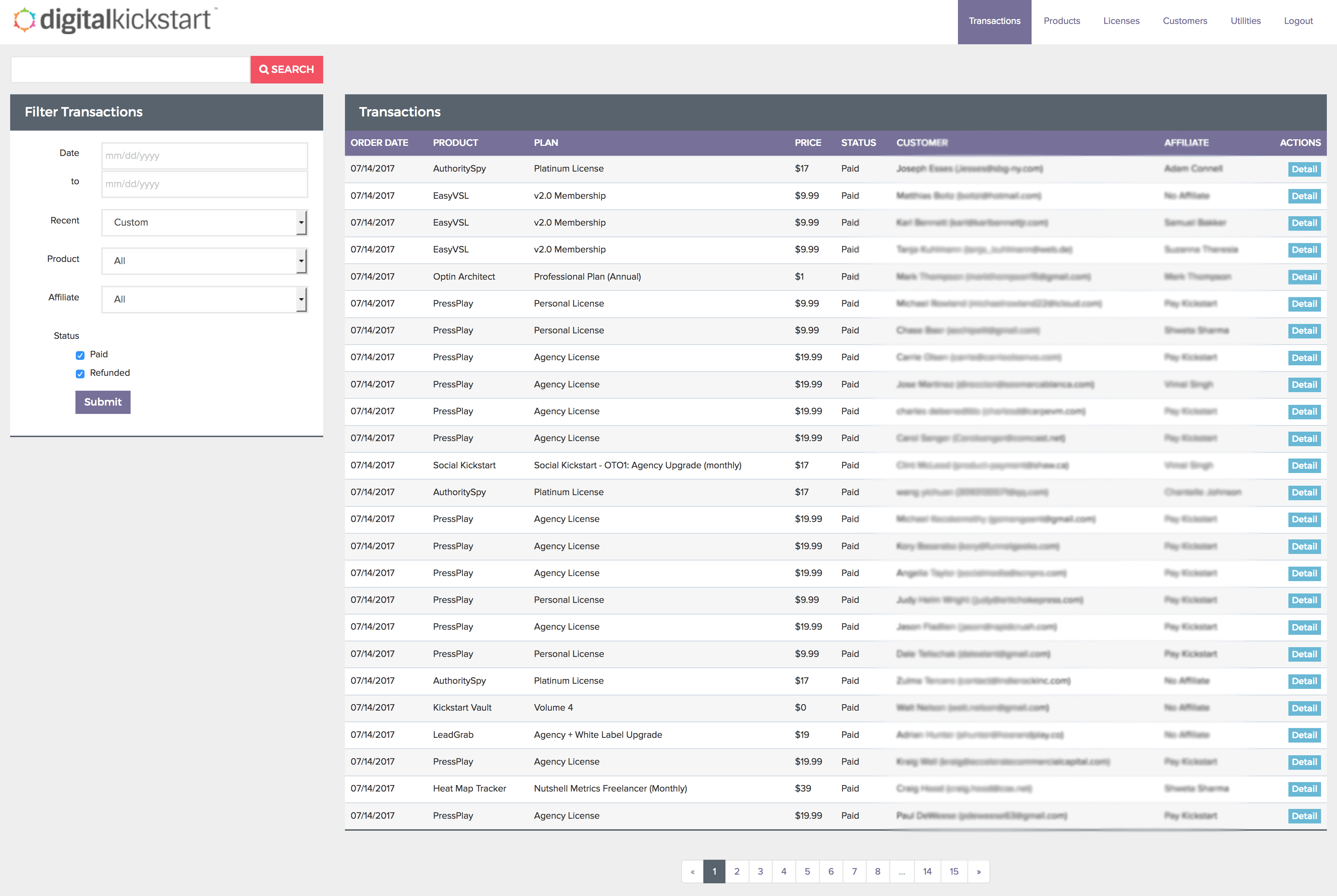Screen dimensions: 1337x896
Task: Open the Product filter dropdown
Action: 205,260
